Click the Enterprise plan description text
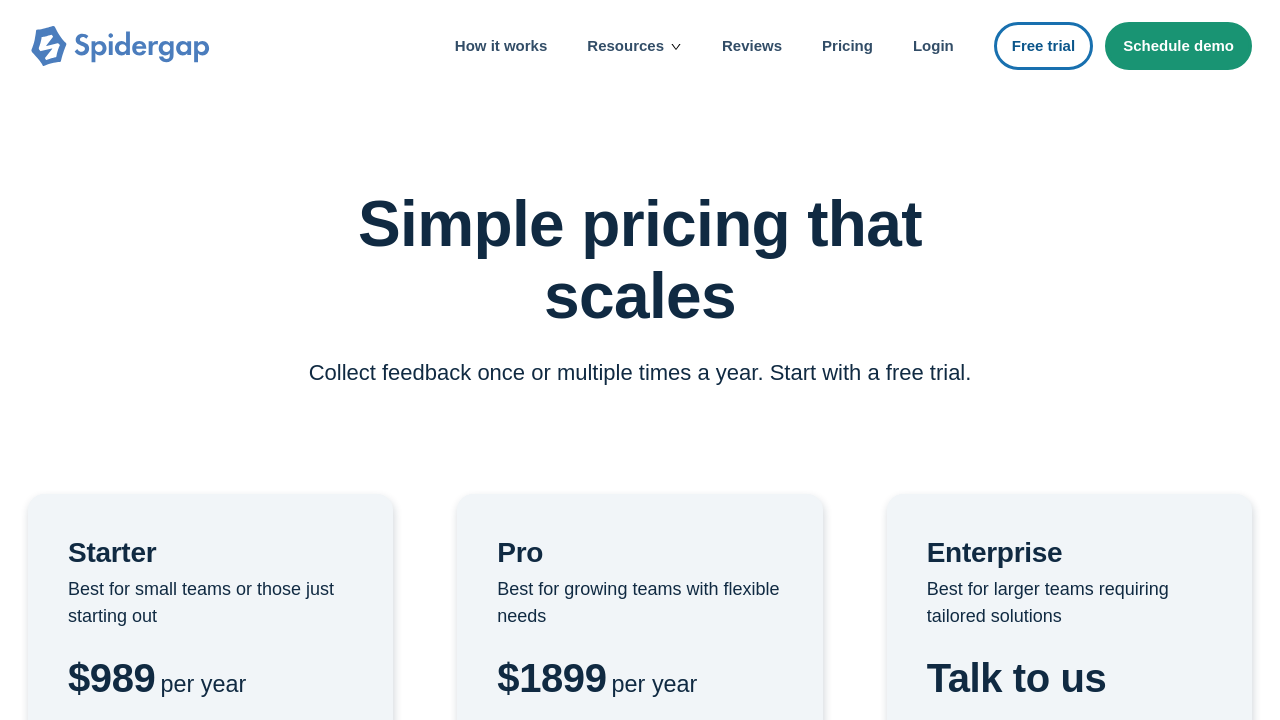Screen dimensions: 1280x720 point(1047,602)
